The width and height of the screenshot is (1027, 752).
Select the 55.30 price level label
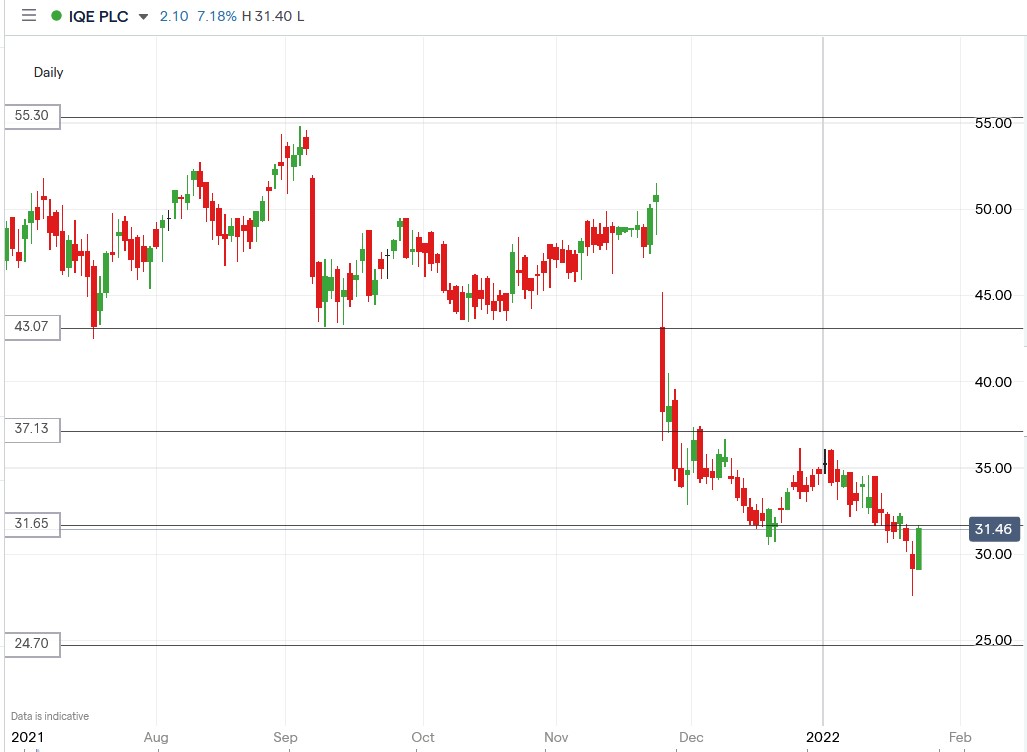(31, 116)
